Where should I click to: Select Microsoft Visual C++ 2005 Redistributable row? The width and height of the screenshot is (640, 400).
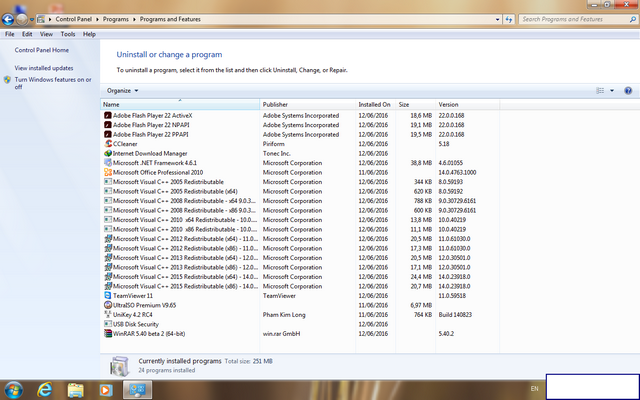pos(300,182)
